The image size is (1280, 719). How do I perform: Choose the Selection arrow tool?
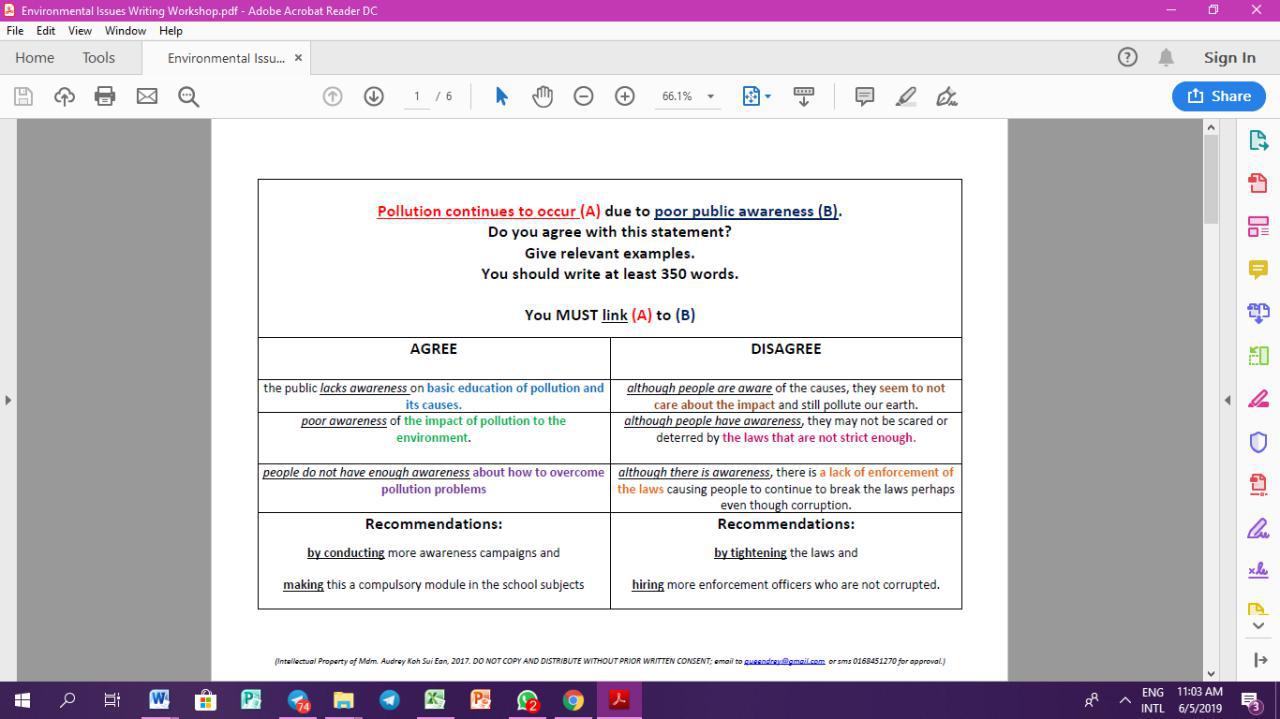click(x=501, y=96)
